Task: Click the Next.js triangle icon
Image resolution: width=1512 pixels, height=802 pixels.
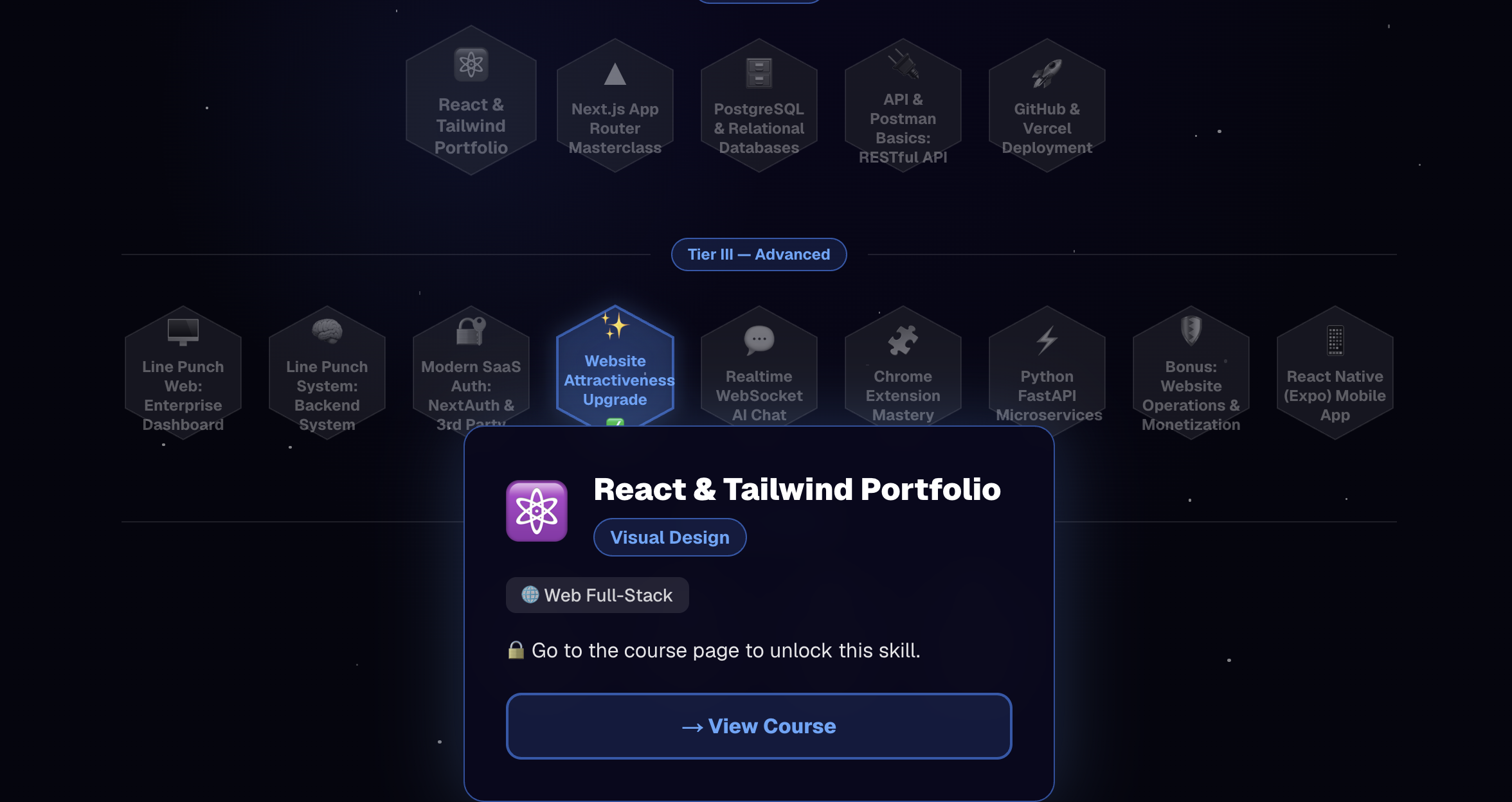Action: 615,74
